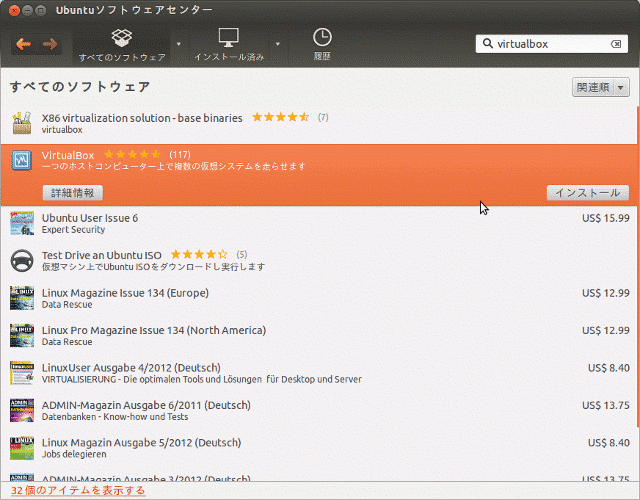Click the US$ 8.40 price of LinuxUser Ausgabe
Viewport: 640px width, 500px height.
(609, 368)
